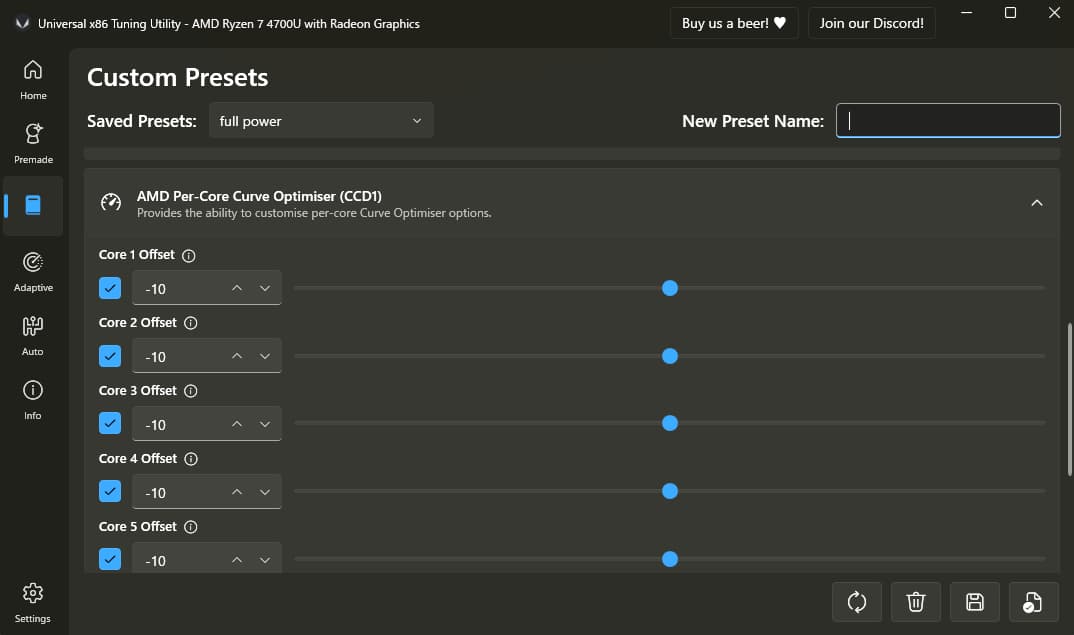Click the "New Preset Name:" label
Viewport: 1074px width, 635px height.
753,121
